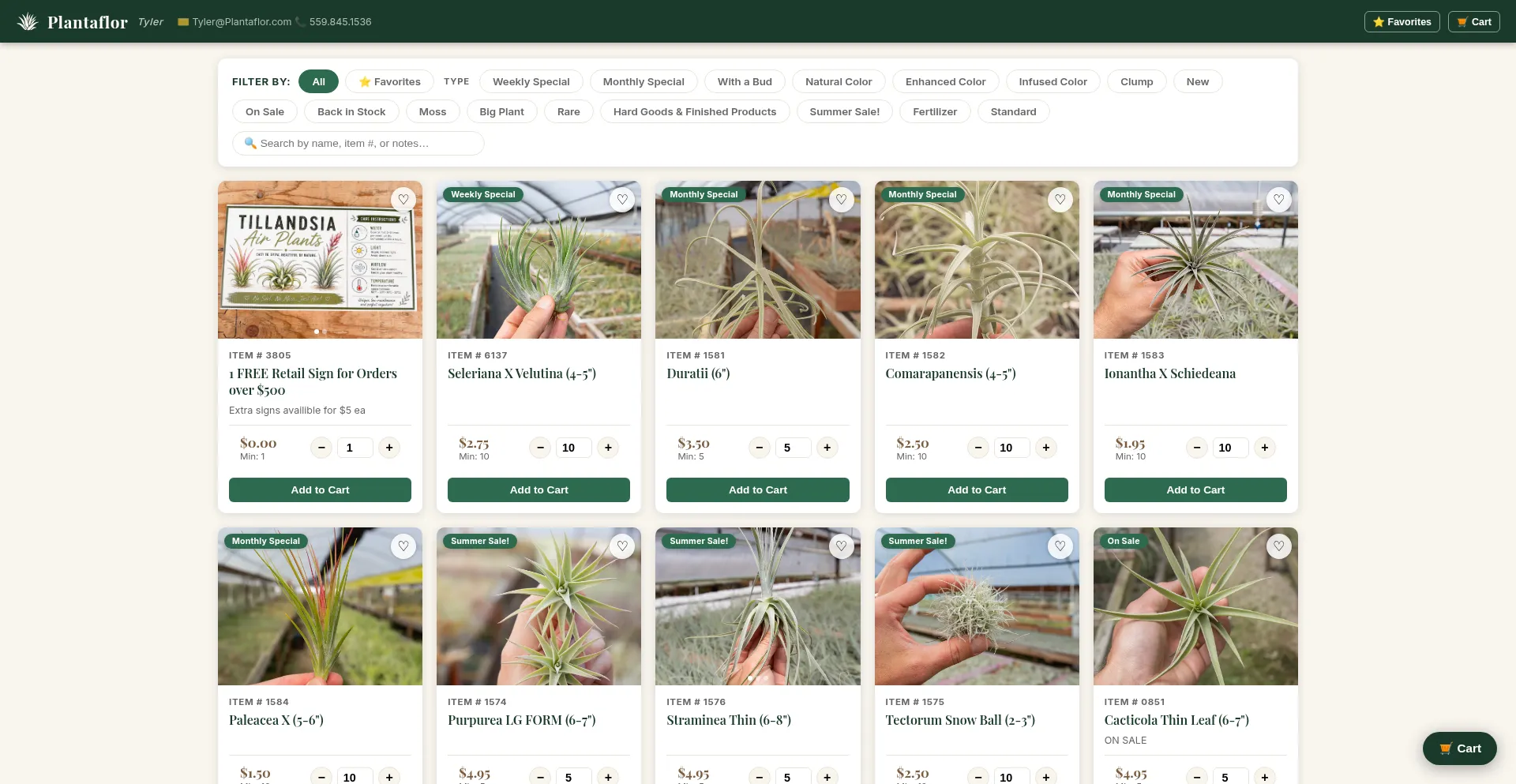Filter by Favorites chip
Screen dimensions: 1516x784
point(389,81)
